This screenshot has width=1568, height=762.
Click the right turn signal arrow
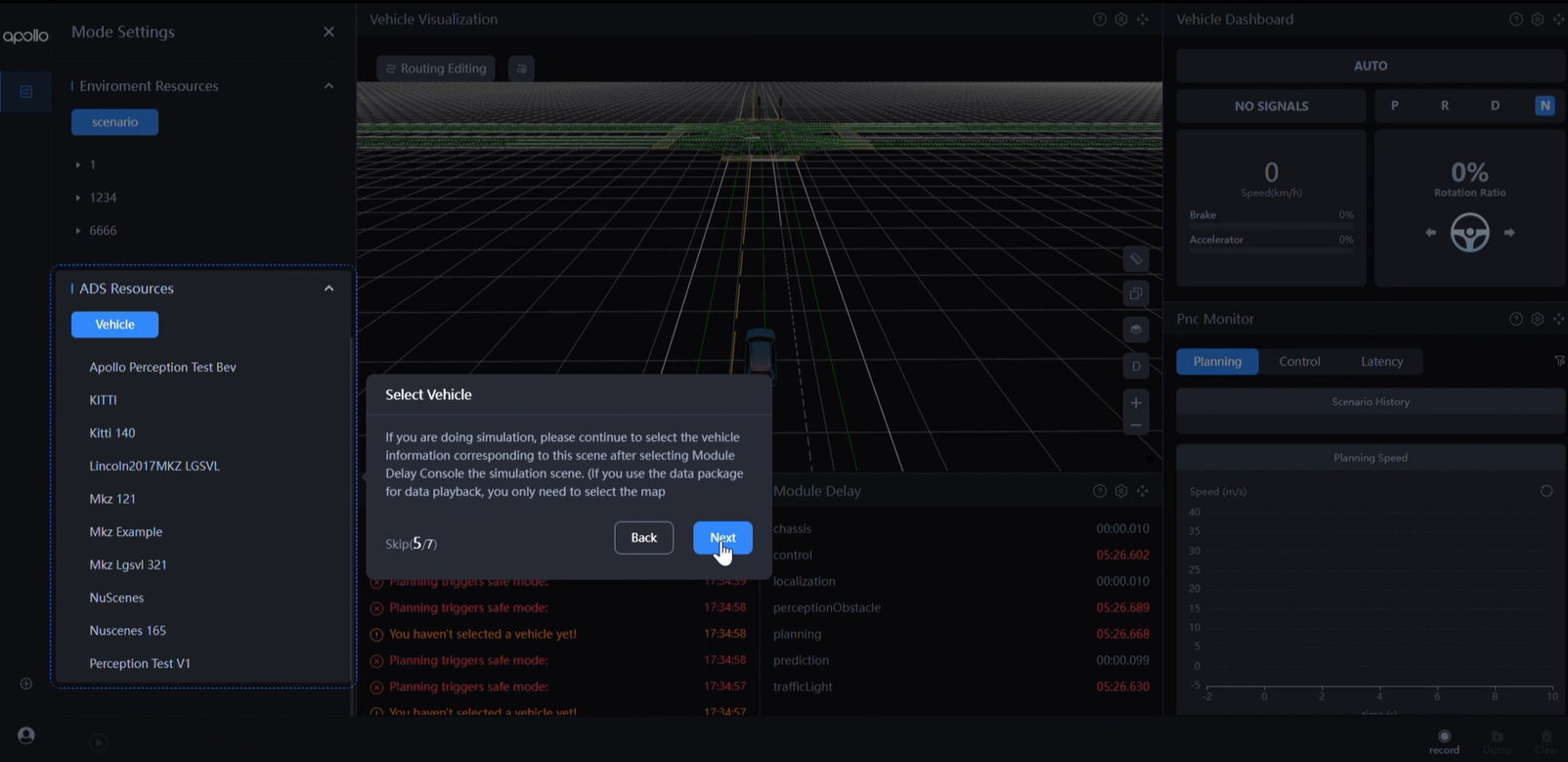click(1509, 233)
